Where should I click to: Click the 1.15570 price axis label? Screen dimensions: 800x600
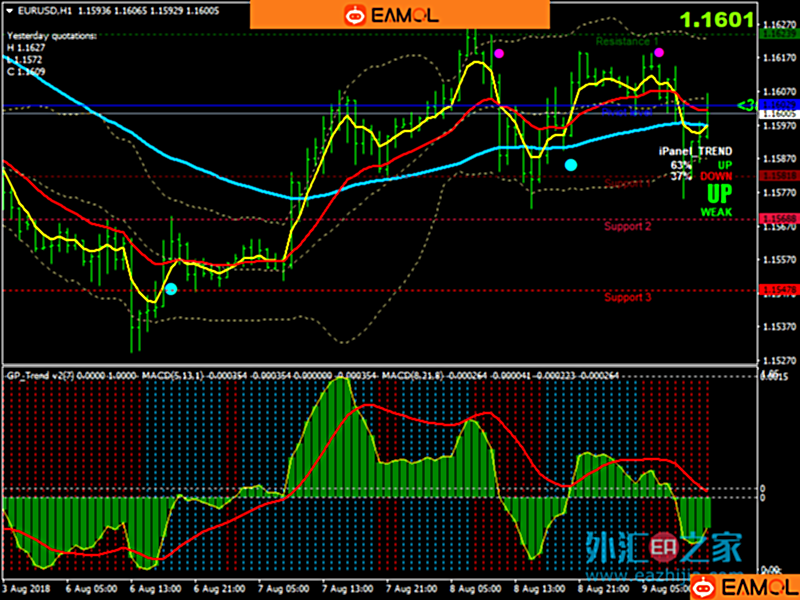pyautogui.click(x=779, y=260)
